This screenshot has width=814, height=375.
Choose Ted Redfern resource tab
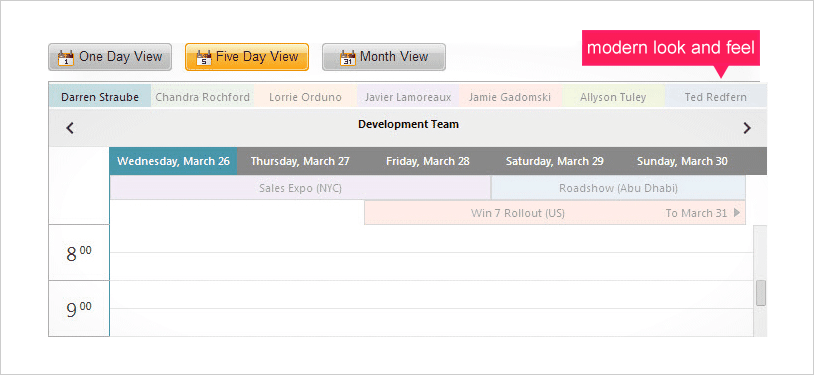coord(716,97)
